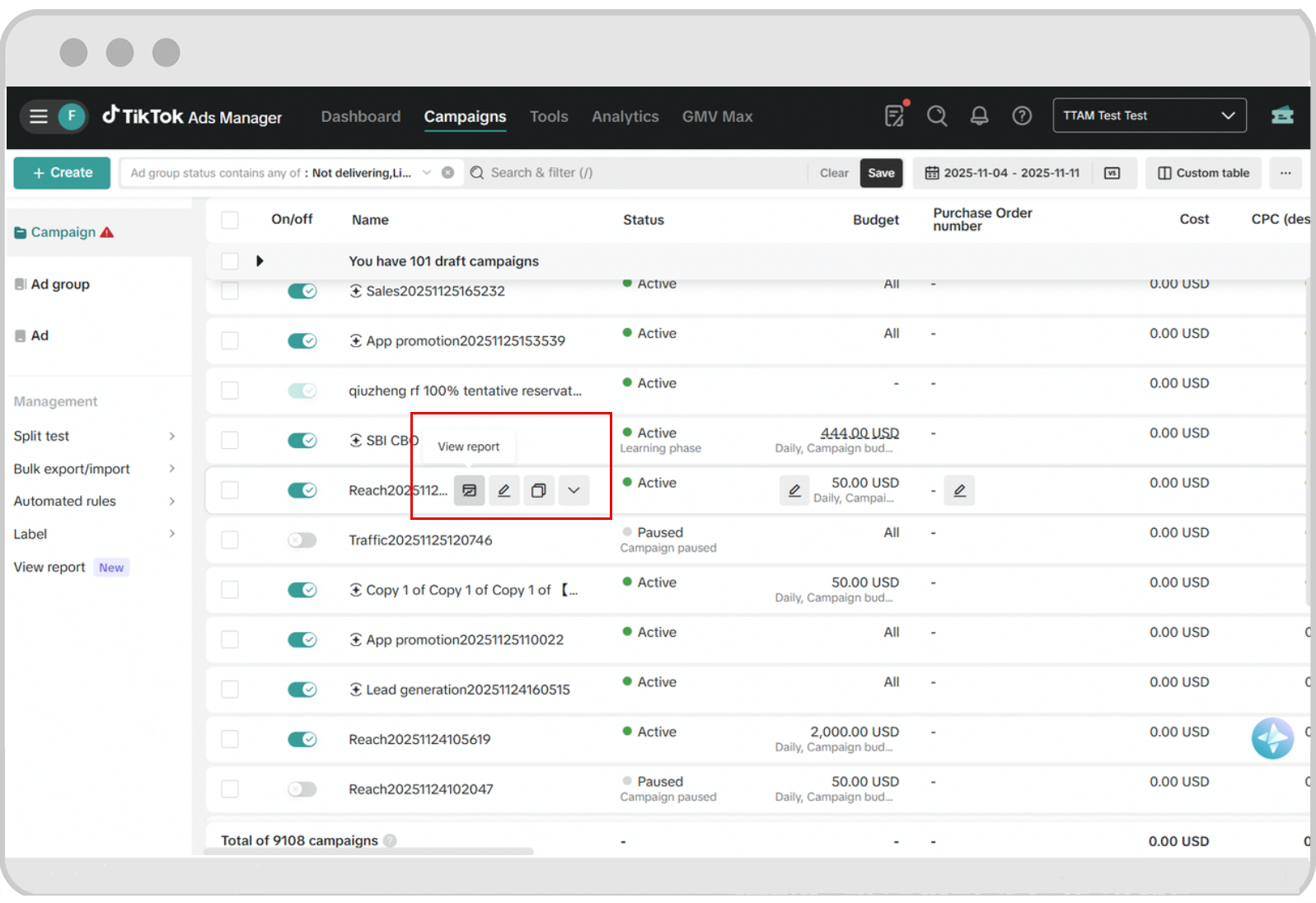Image resolution: width=1316 pixels, height=903 pixels.
Task: Click the edit pencil icon beside Reach2025112
Action: 503,490
